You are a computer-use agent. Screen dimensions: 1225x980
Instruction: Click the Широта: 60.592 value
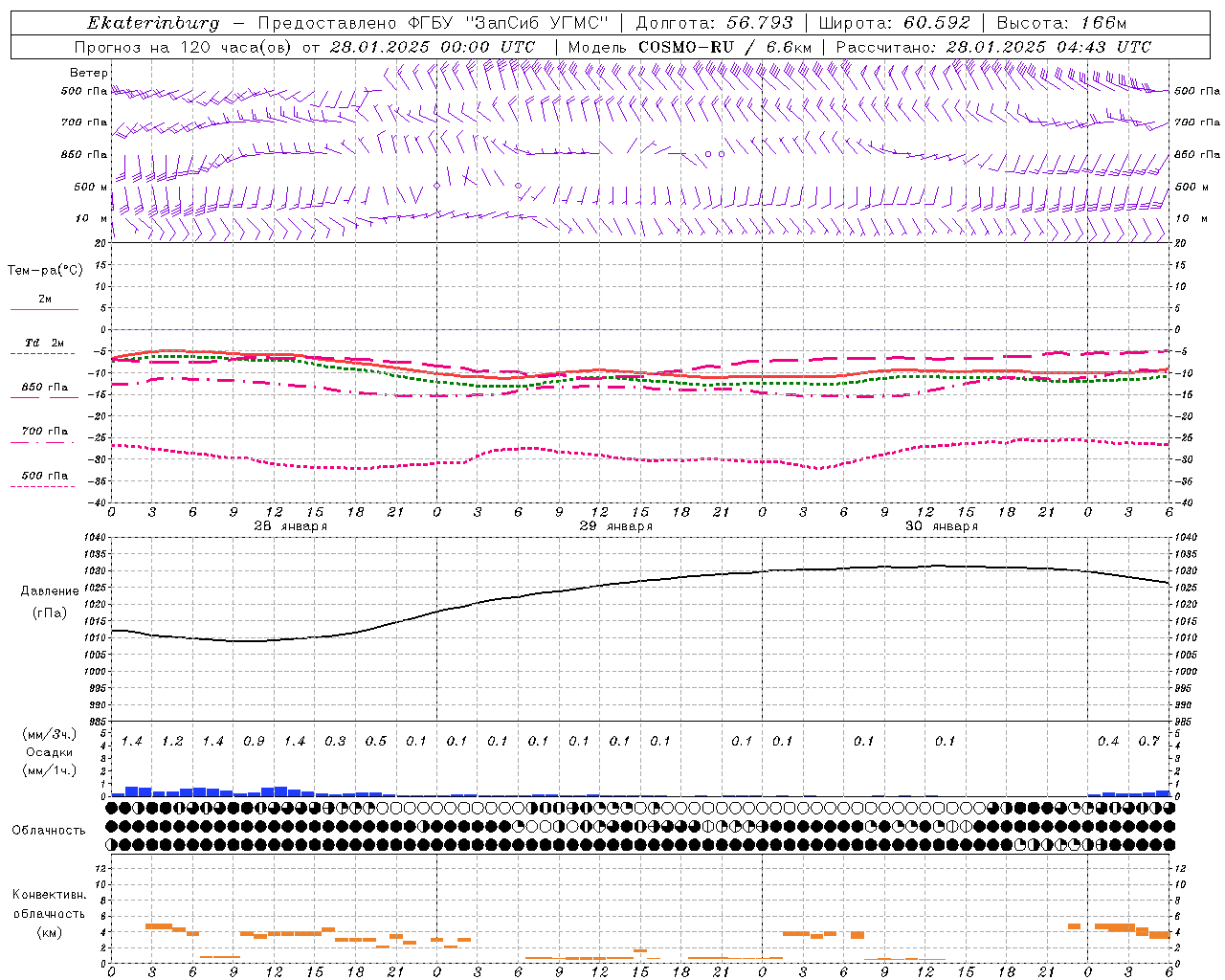point(894,23)
